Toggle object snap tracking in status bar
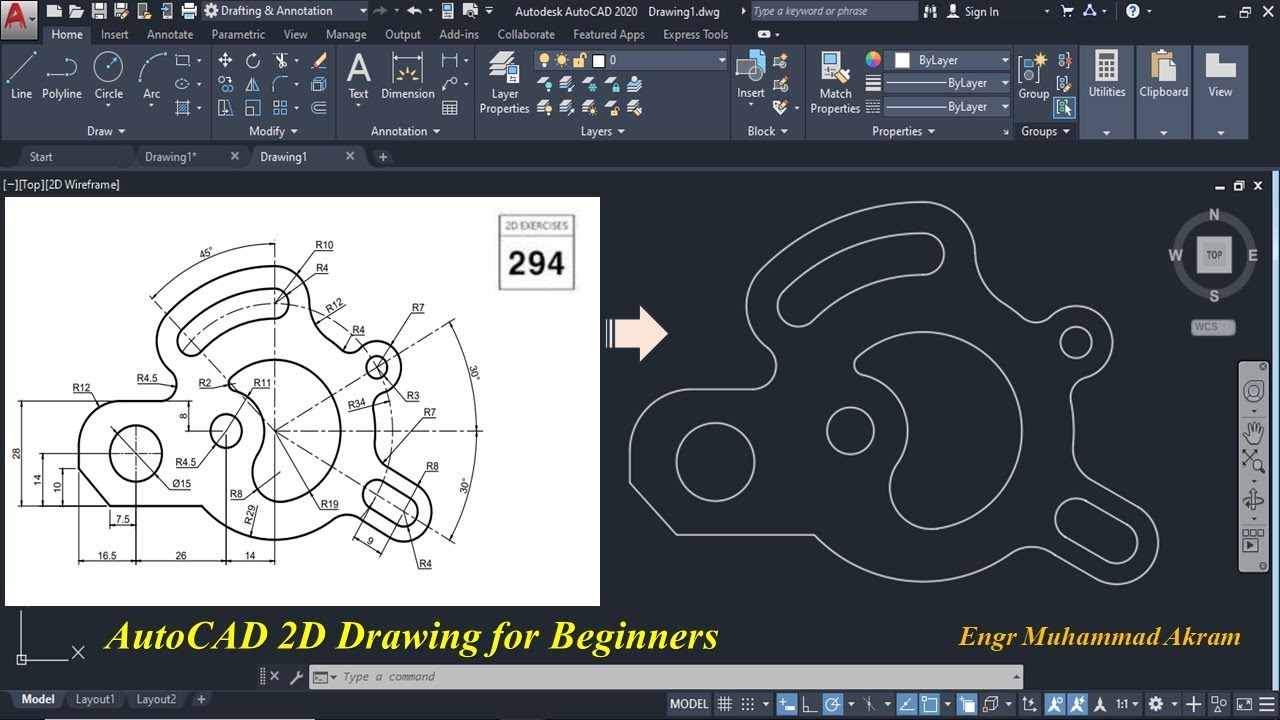 (906, 704)
